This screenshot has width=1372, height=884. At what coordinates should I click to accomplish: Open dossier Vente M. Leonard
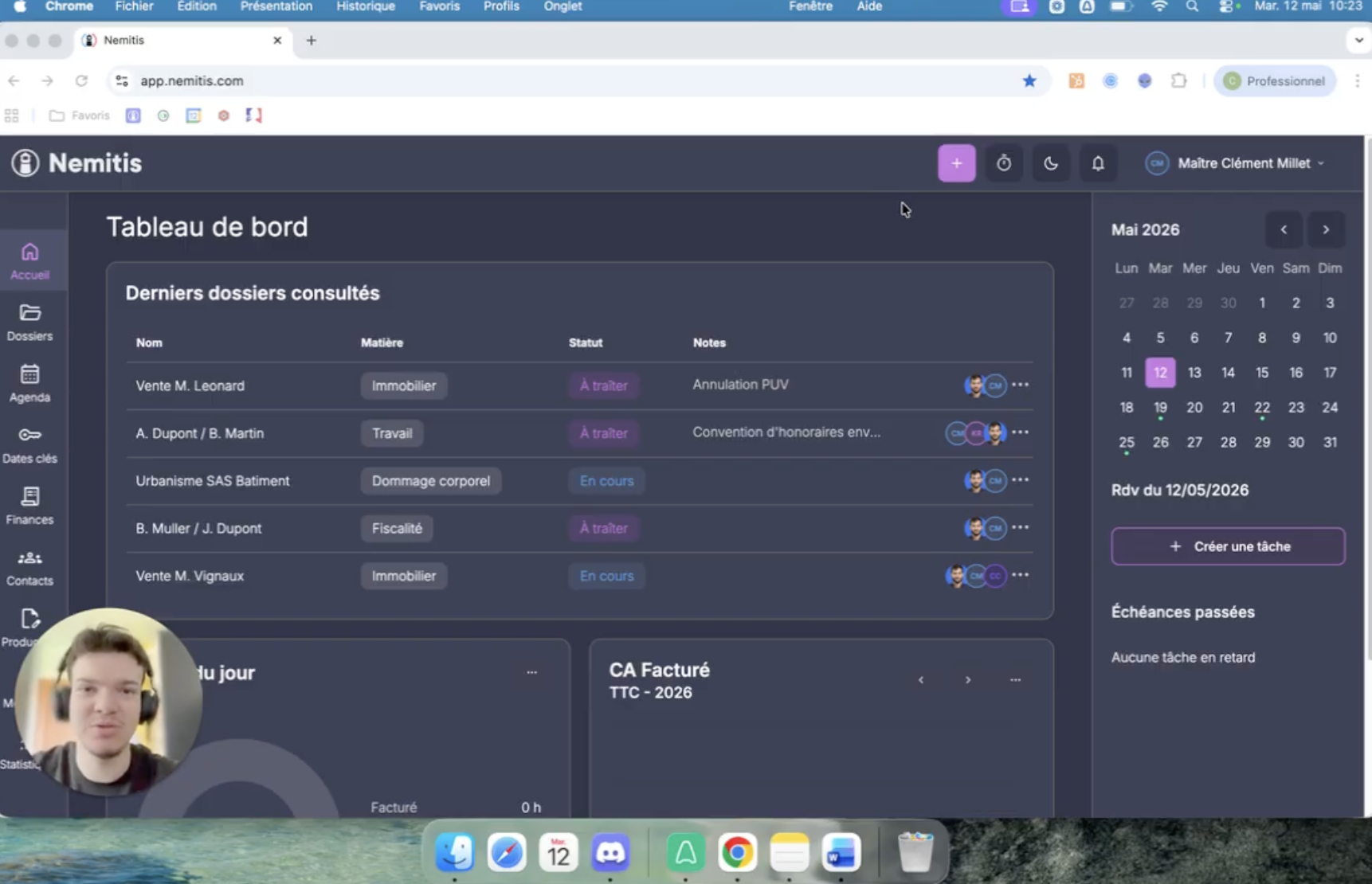tap(190, 385)
